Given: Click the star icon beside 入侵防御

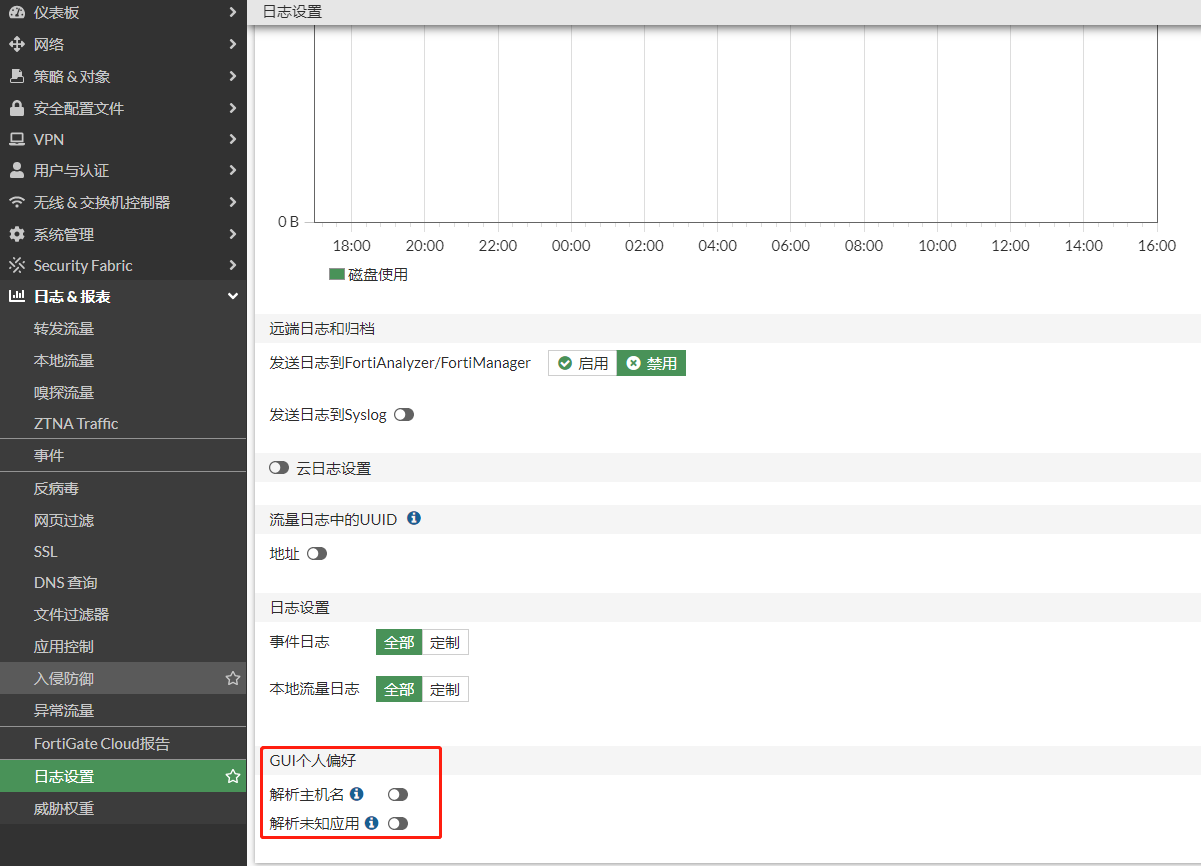Looking at the screenshot, I should click(233, 678).
